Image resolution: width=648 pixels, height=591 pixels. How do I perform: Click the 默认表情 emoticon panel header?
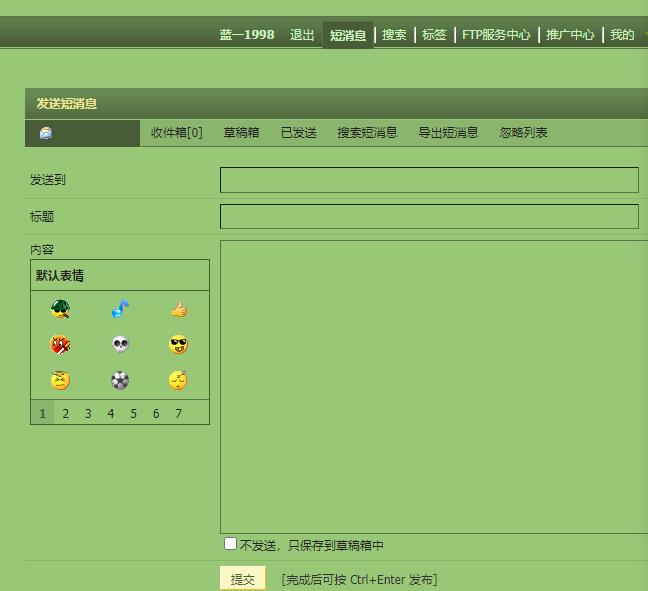[60, 275]
